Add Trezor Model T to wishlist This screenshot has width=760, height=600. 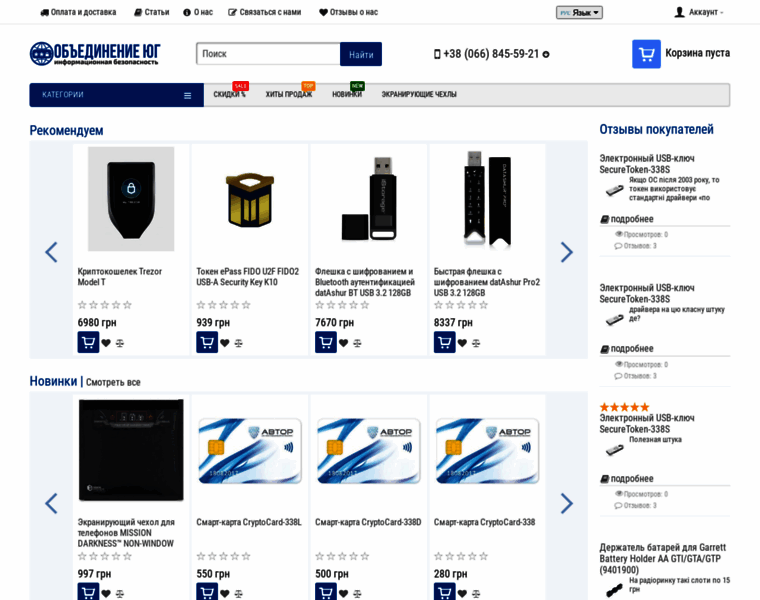[x=106, y=343]
